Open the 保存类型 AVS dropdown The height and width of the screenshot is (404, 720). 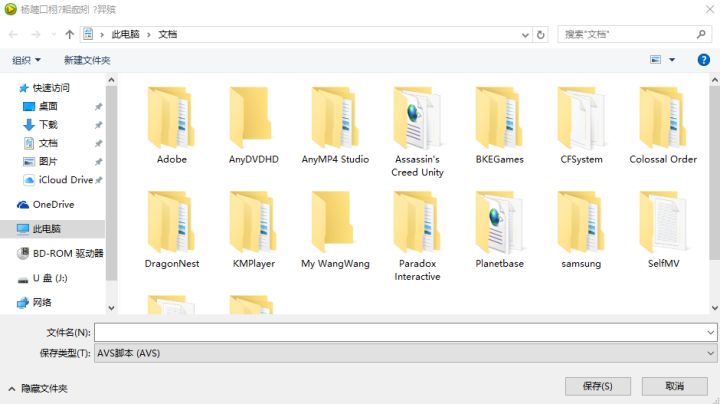pyautogui.click(x=405, y=353)
